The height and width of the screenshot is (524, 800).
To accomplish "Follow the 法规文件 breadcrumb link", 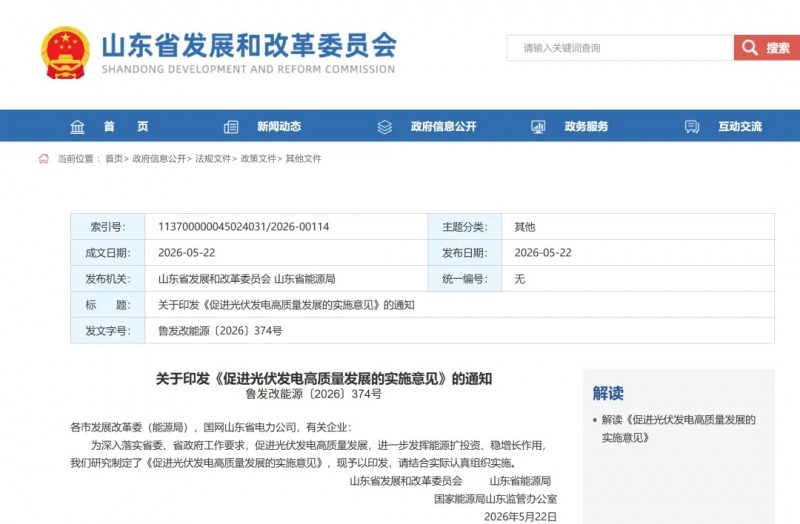I will click(213, 159).
